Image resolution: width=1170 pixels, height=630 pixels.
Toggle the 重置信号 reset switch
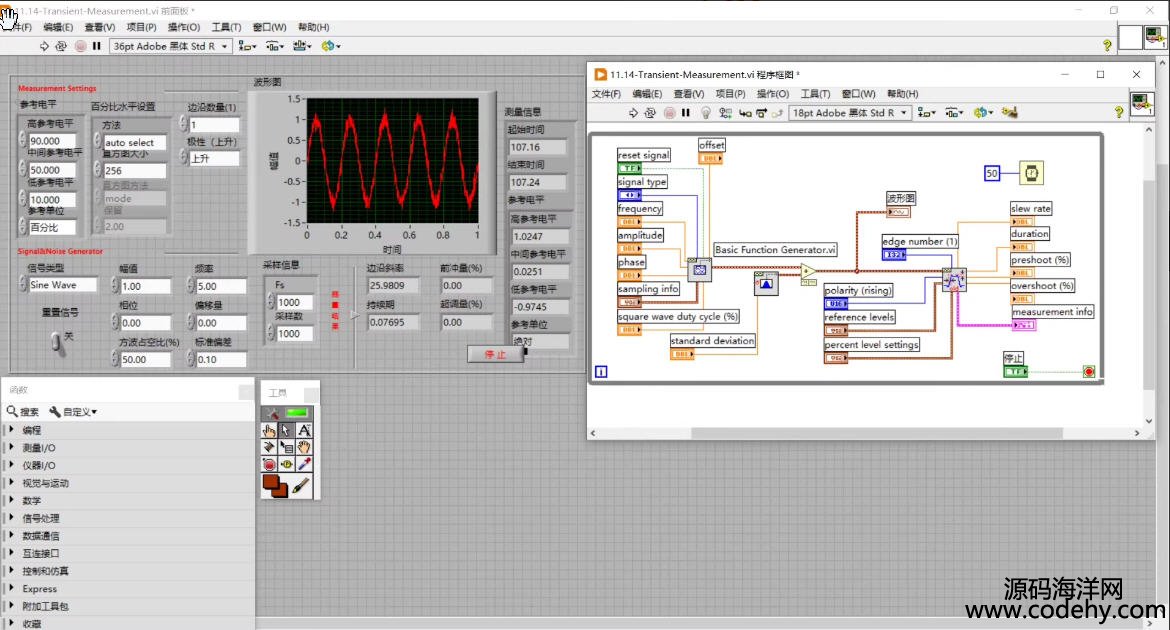[x=58, y=341]
